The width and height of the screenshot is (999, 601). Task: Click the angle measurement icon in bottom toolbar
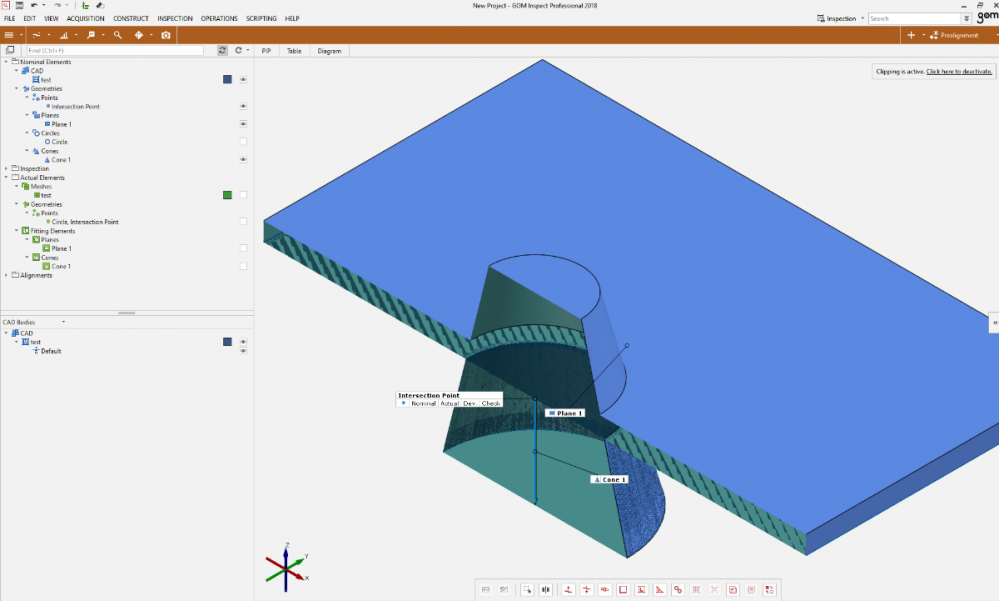pos(659,590)
